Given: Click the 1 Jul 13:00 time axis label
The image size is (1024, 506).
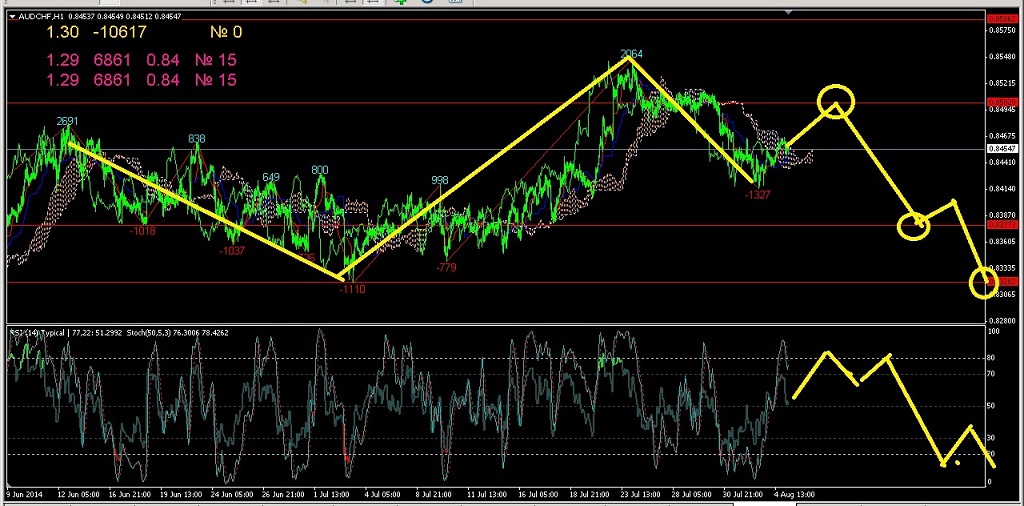Looking at the screenshot, I should click(x=332, y=493).
